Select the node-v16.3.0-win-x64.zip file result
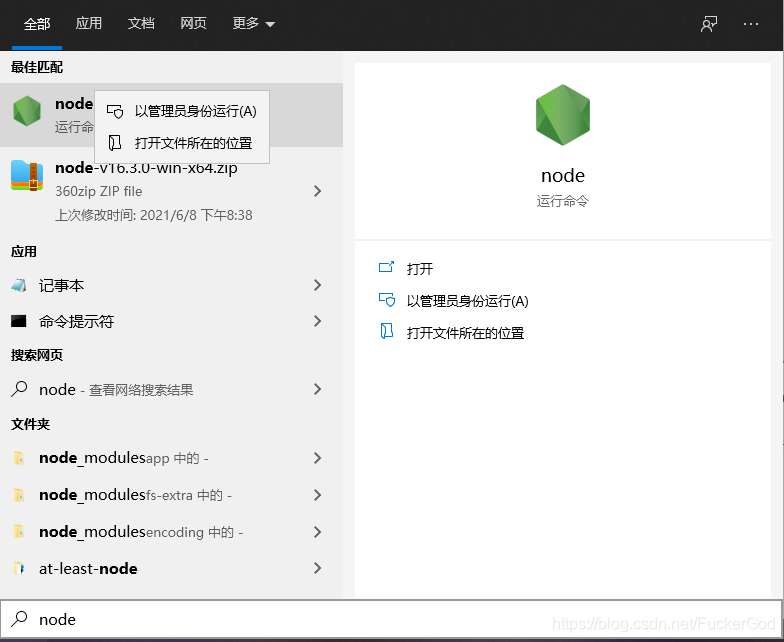 171,190
